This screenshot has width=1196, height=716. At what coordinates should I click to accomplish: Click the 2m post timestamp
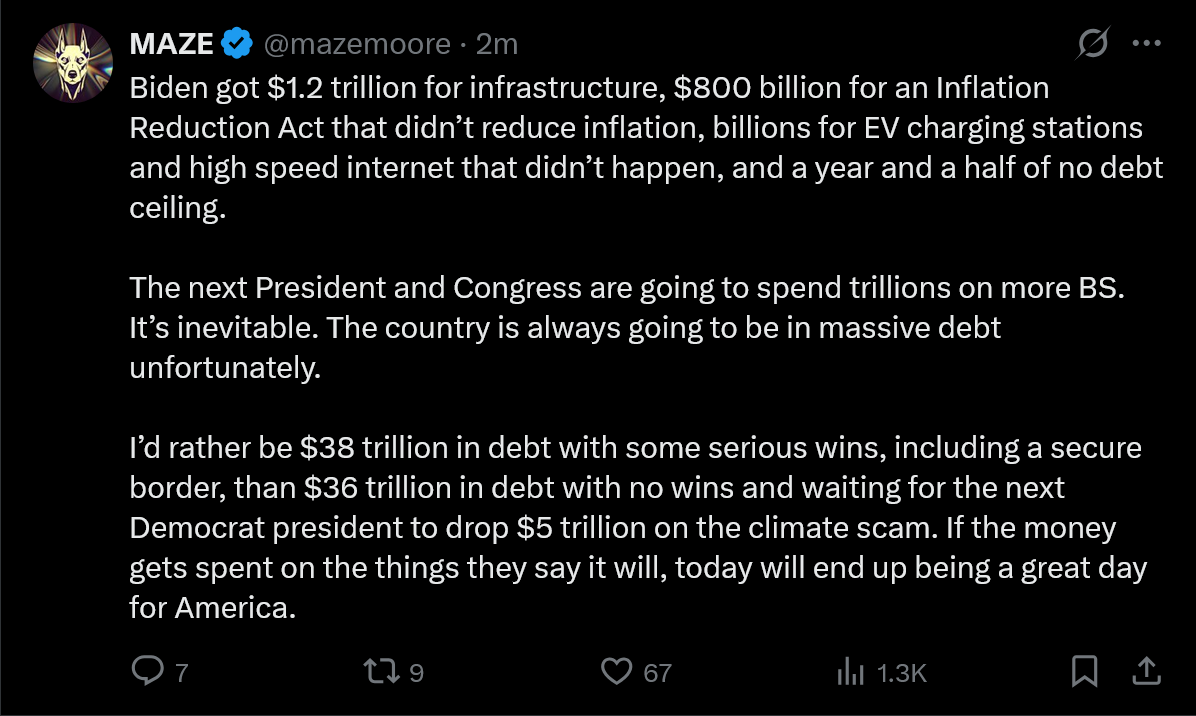click(497, 44)
